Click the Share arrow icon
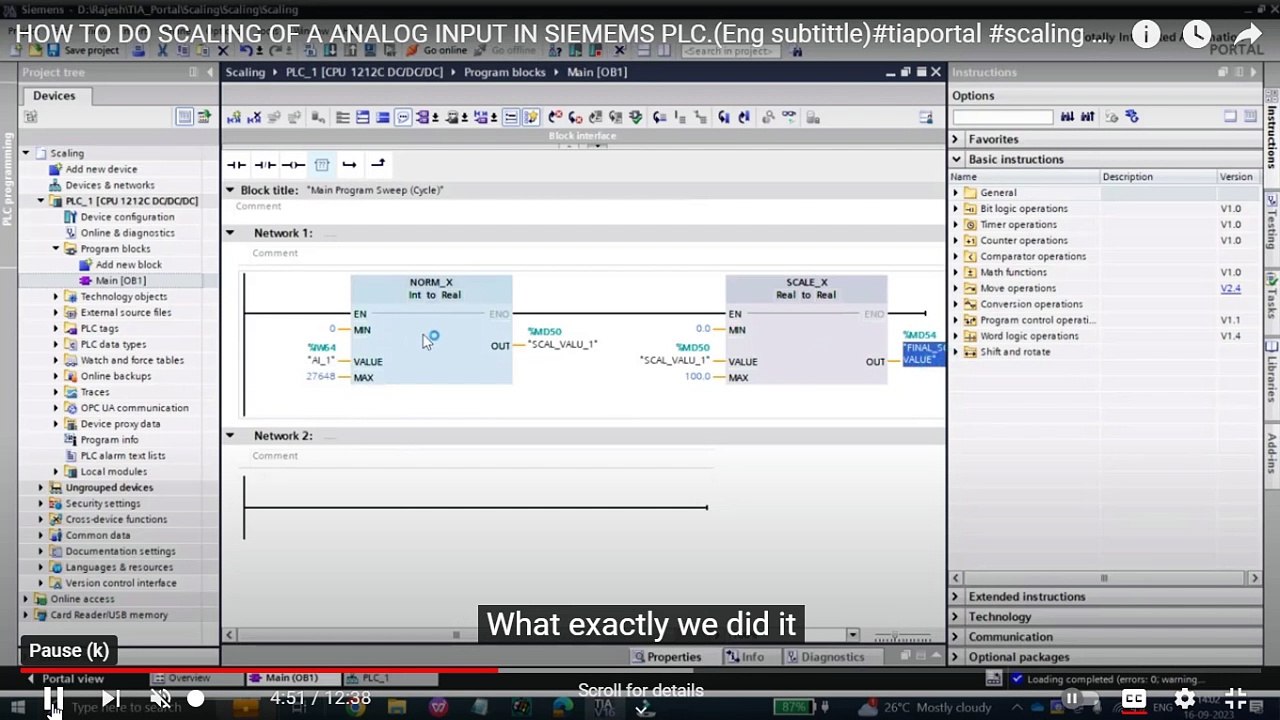1280x720 pixels. pyautogui.click(x=1249, y=35)
